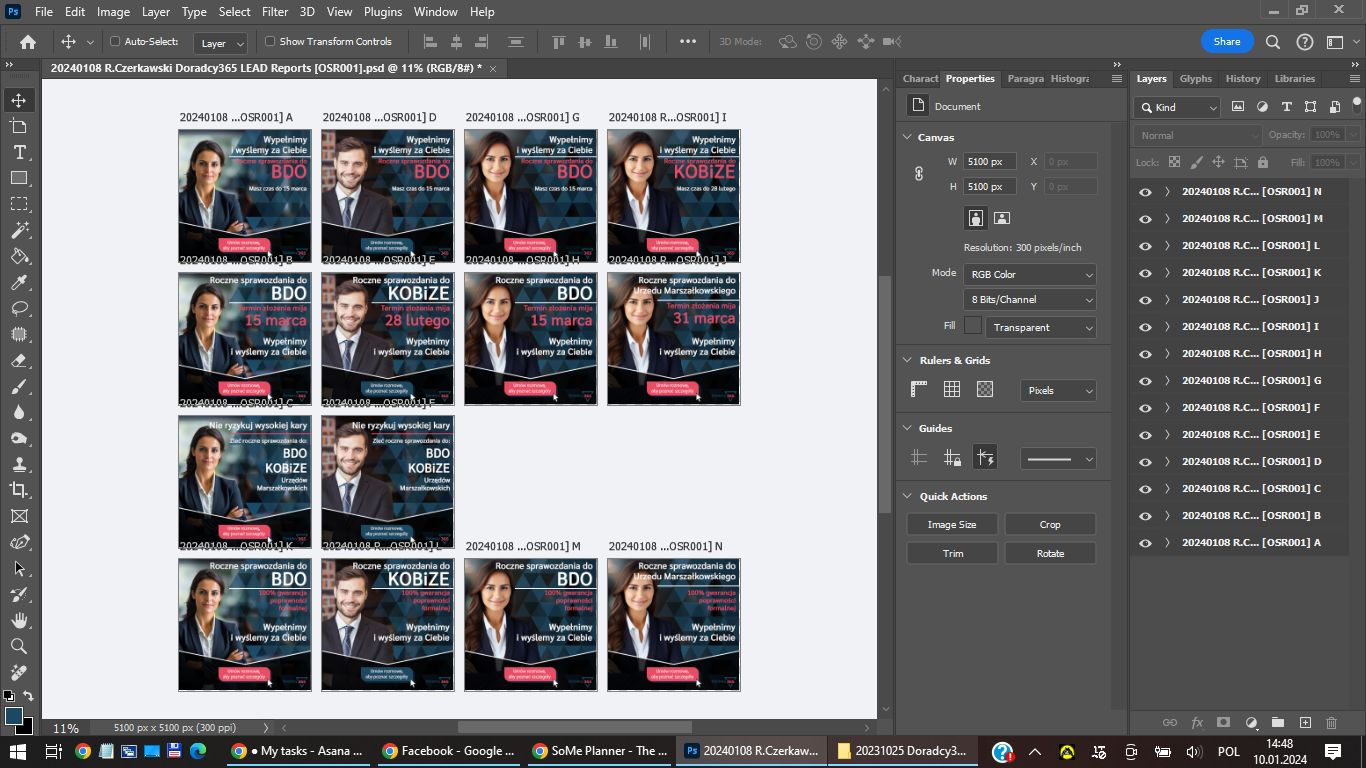
Task: Open the RGB Color mode dropdown
Action: (x=1030, y=275)
